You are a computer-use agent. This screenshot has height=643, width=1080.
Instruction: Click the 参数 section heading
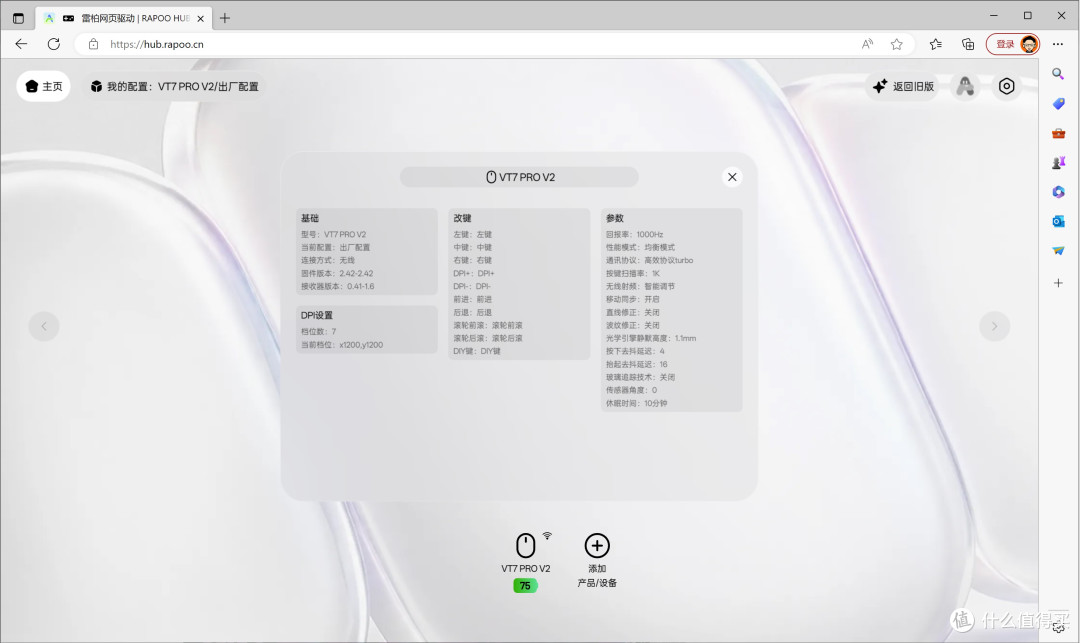coord(614,218)
